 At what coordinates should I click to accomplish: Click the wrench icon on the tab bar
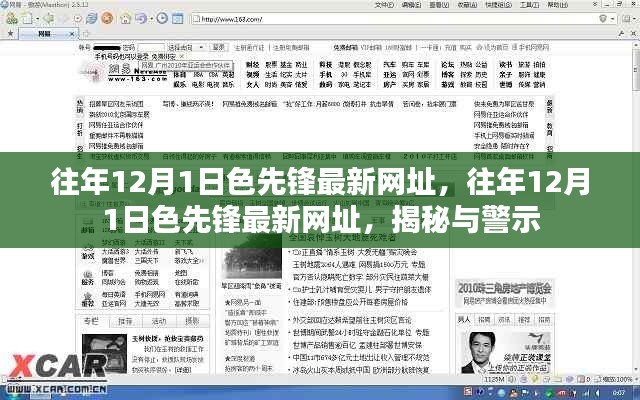tap(622, 33)
